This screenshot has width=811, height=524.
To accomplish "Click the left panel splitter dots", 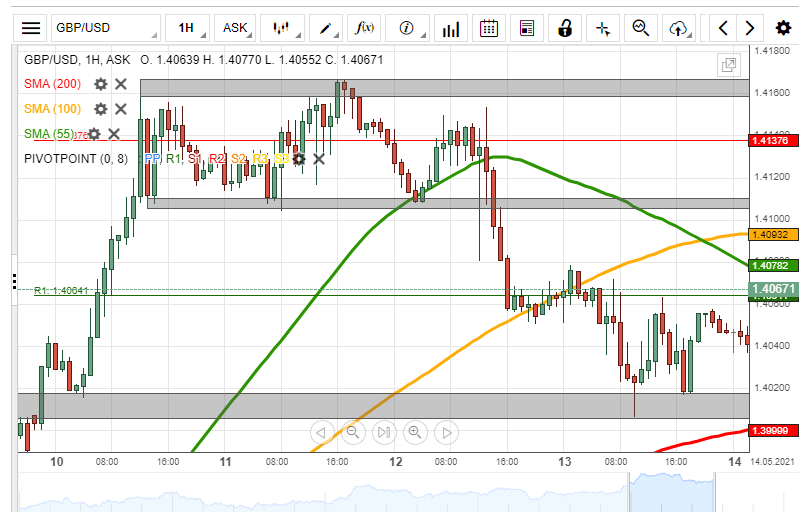I will point(14,281).
